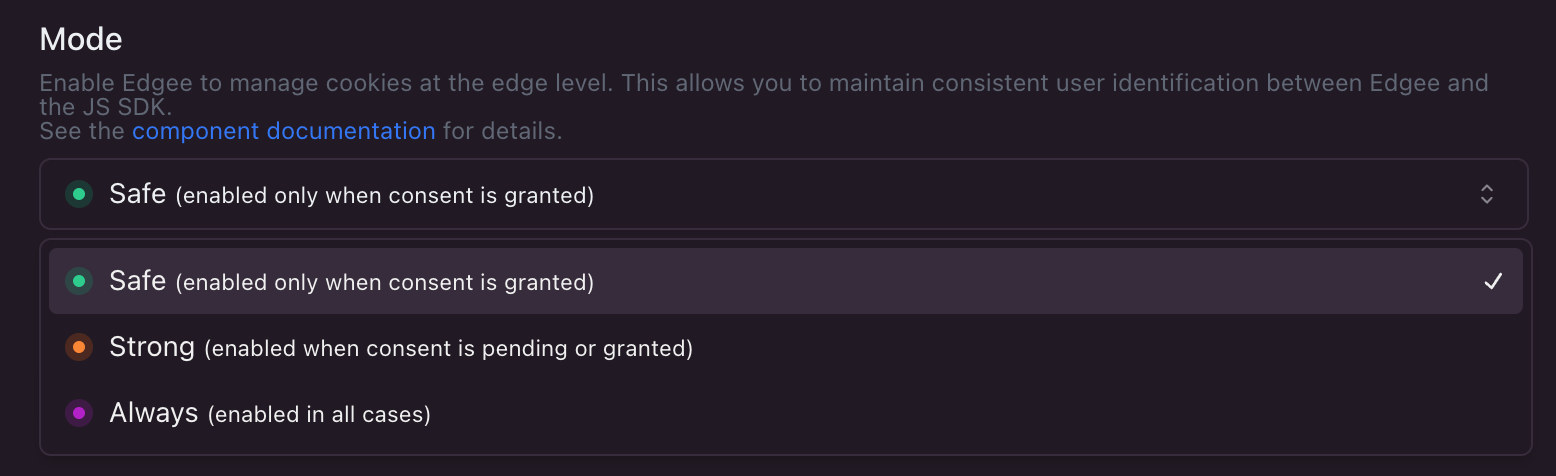Click the Safe label inside the Mode field
The image size is (1556, 476).
(137, 194)
